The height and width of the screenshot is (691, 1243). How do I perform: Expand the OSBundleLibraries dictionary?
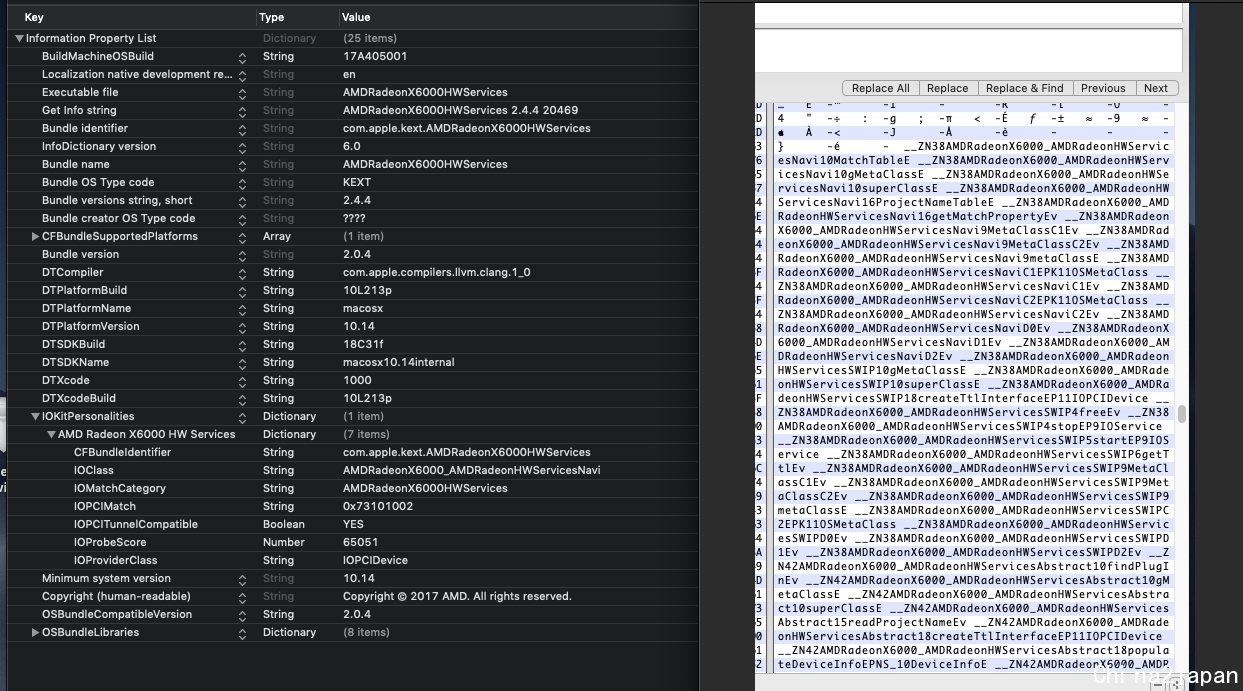[36, 632]
